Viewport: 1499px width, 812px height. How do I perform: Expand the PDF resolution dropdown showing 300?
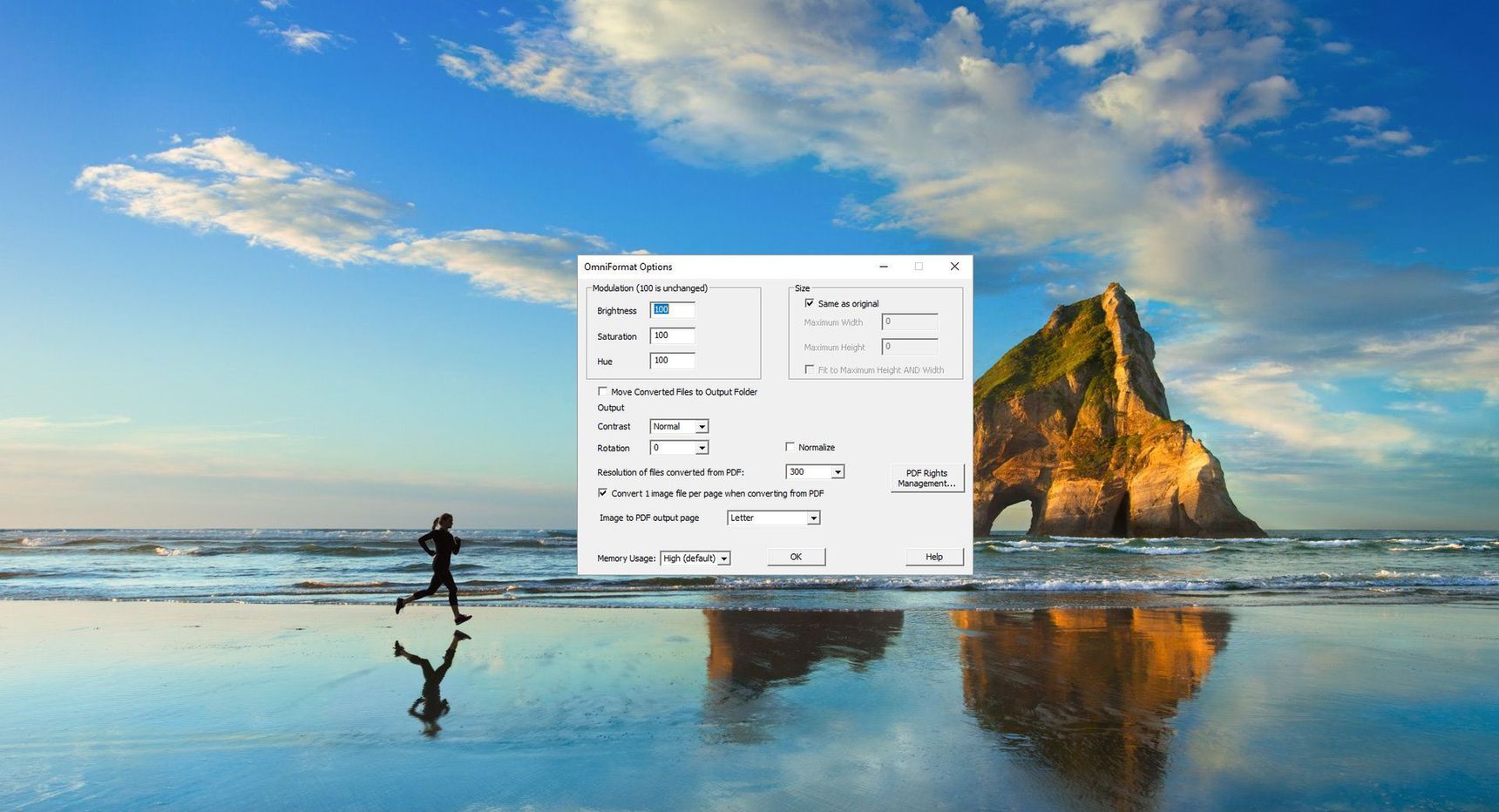pyautogui.click(x=815, y=471)
